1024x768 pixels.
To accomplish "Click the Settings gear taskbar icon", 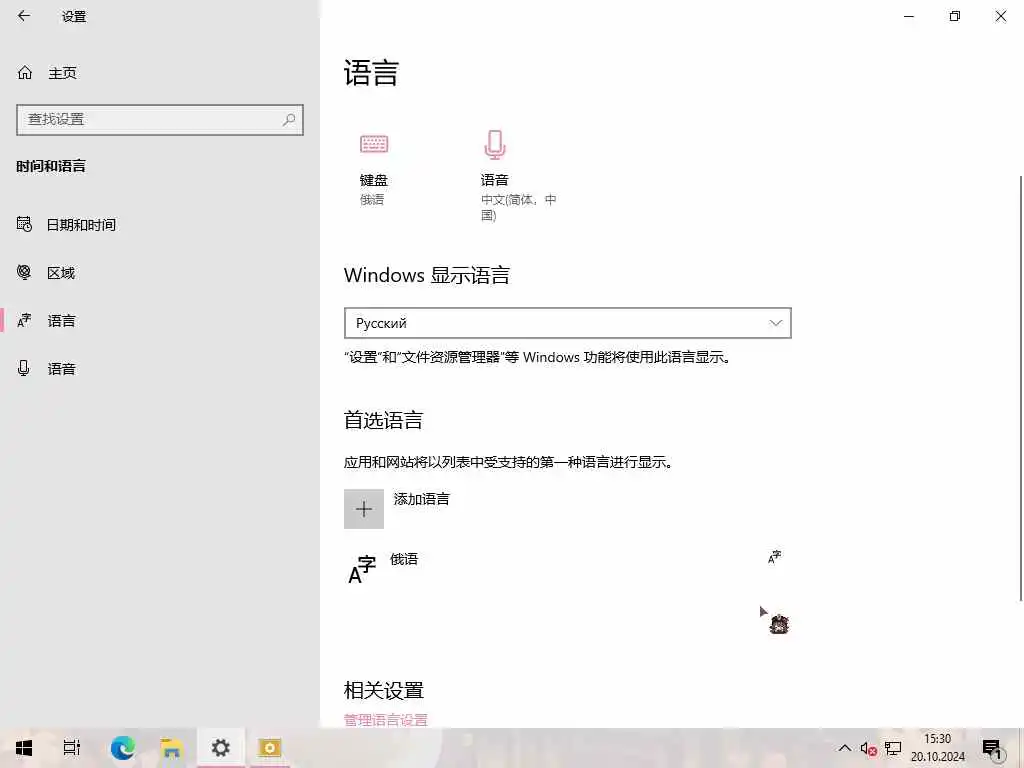I will (221, 748).
